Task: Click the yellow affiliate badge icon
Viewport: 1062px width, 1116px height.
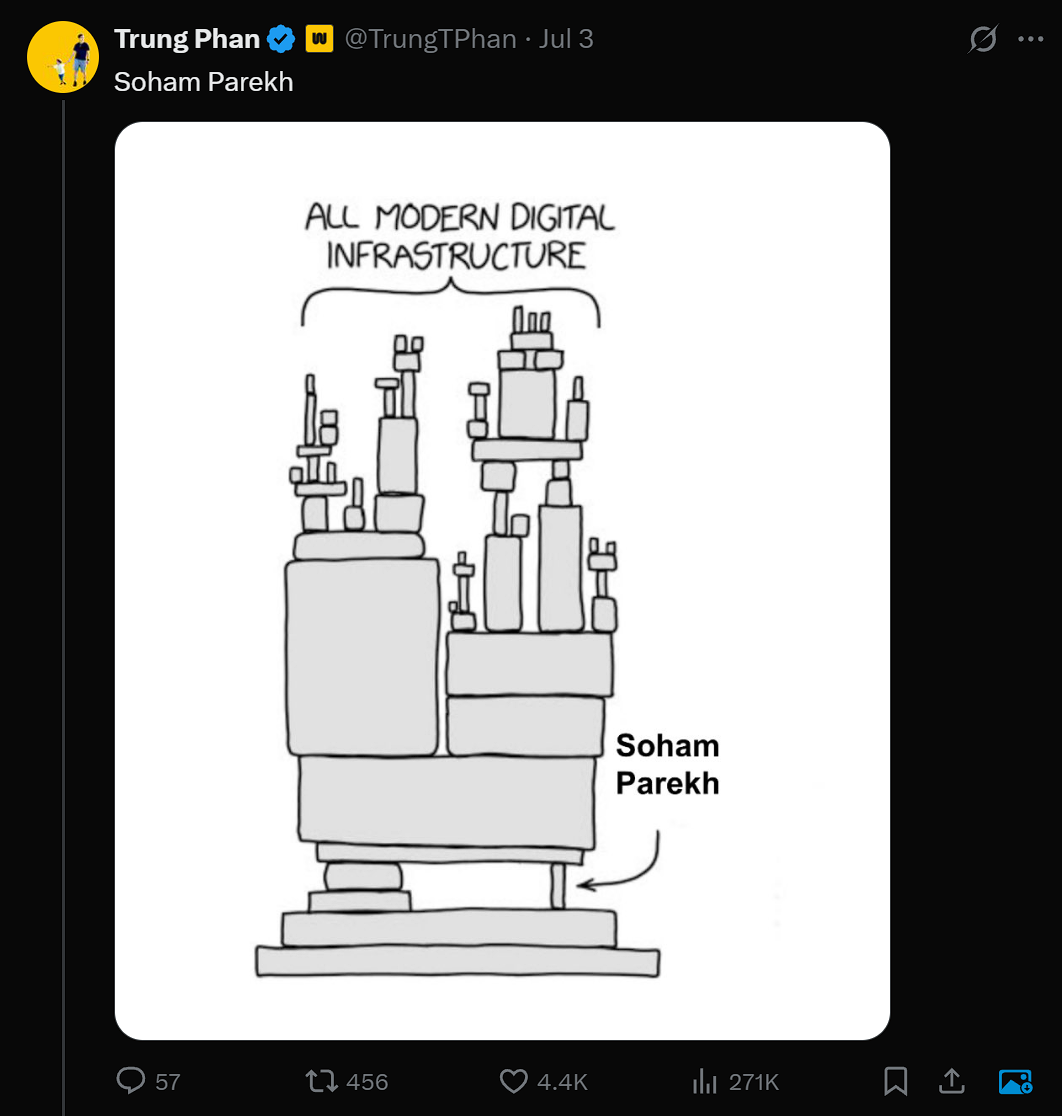Action: [318, 39]
